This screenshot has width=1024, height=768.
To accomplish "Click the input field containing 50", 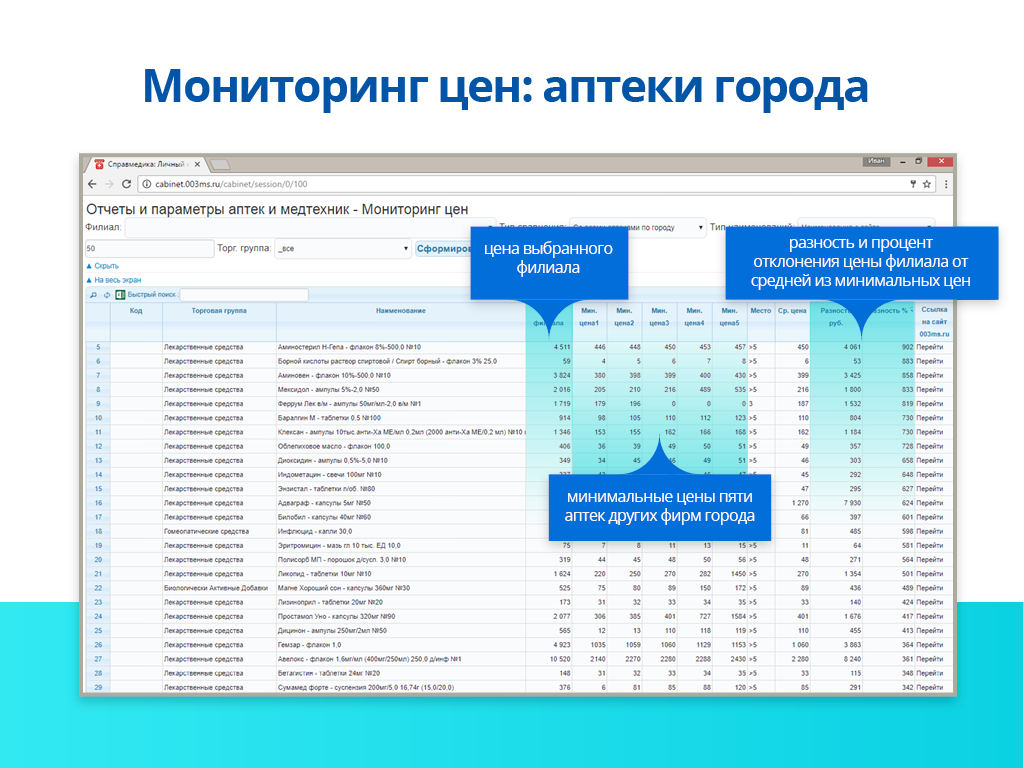I will tap(150, 249).
